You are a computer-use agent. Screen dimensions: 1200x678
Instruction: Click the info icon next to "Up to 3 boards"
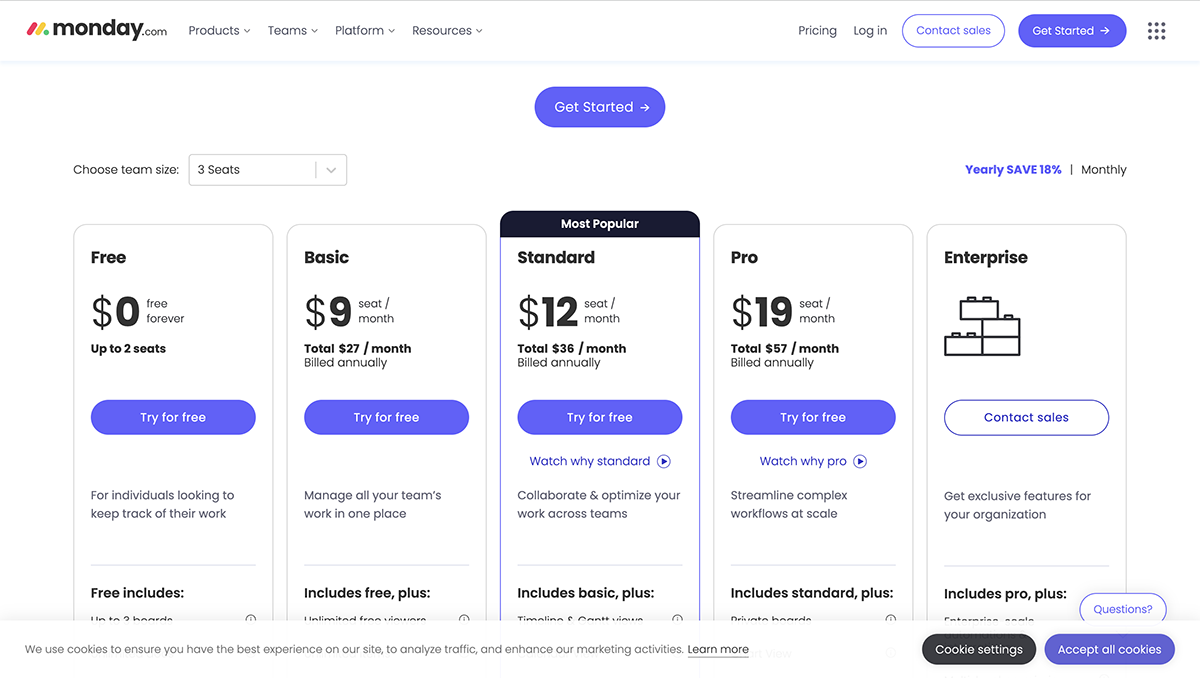(250, 620)
